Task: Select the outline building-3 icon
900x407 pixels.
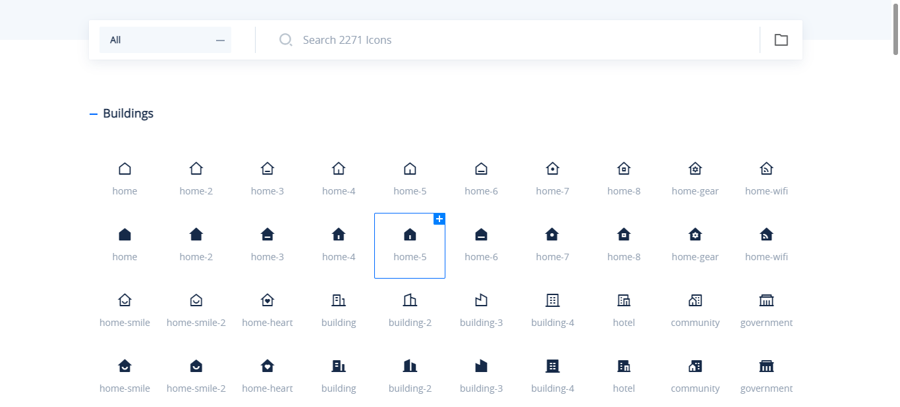Action: point(481,300)
